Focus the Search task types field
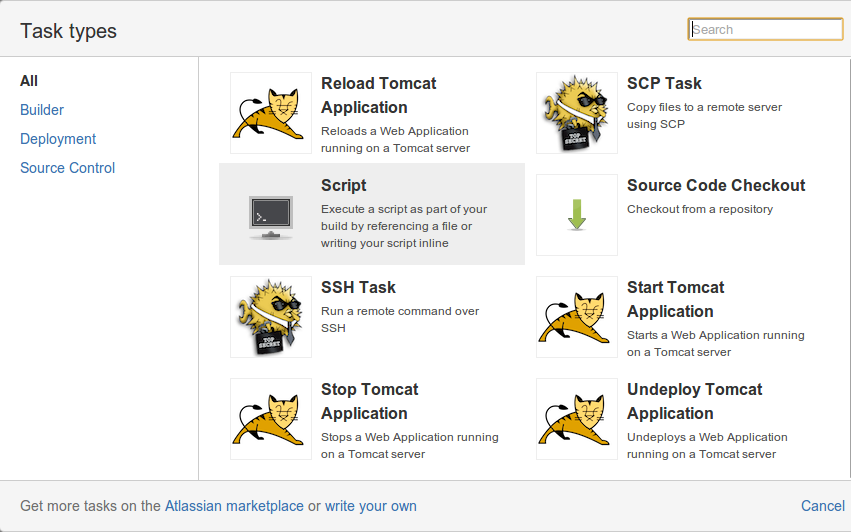 [765, 29]
